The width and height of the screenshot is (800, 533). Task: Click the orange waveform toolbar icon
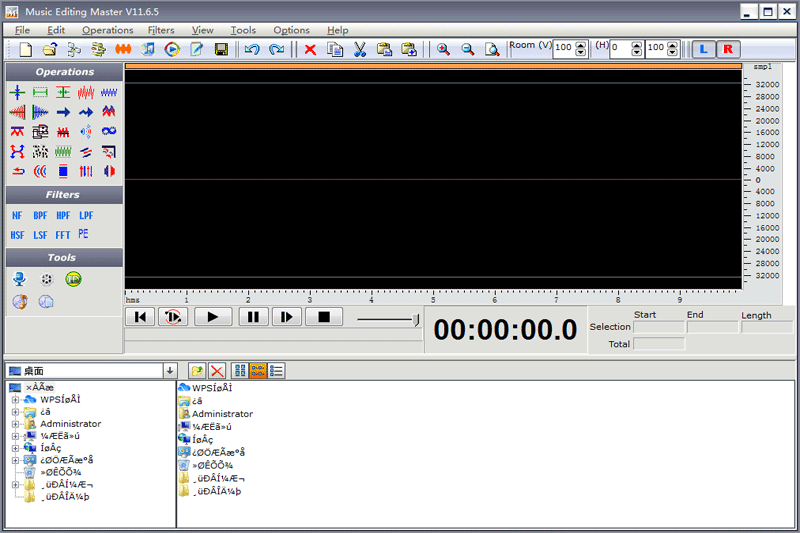123,49
